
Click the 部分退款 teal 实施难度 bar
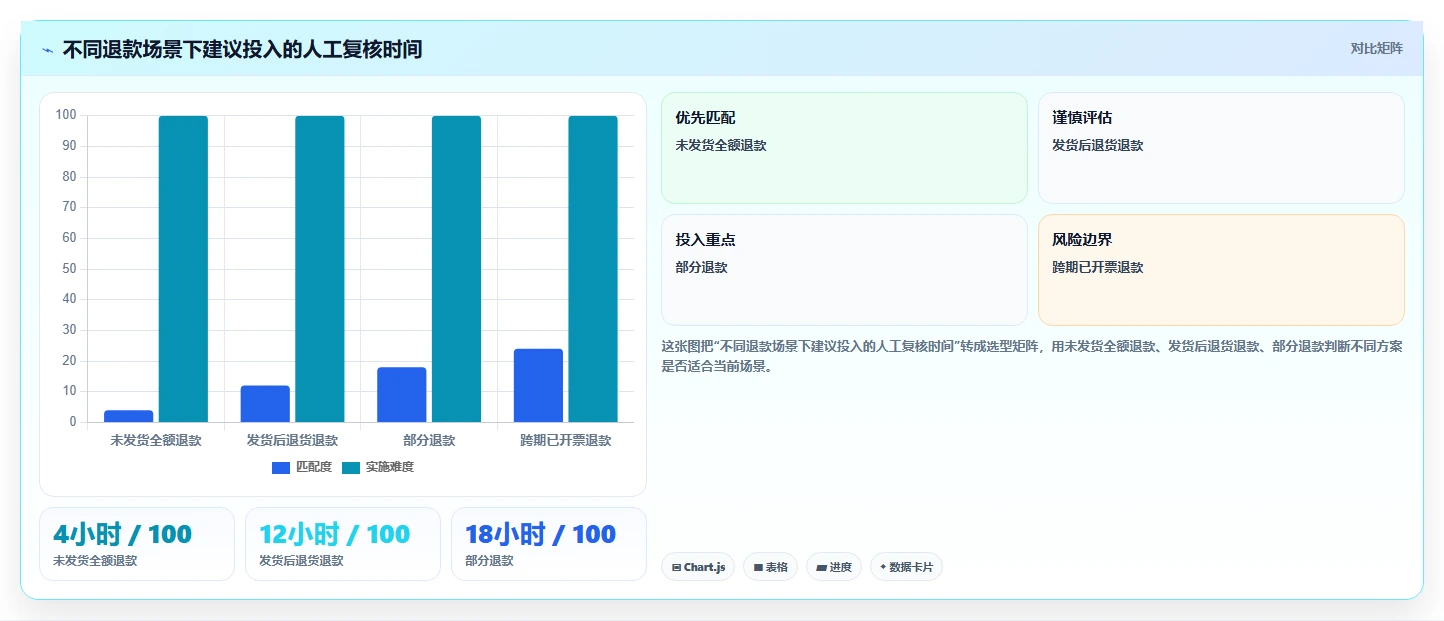[x=457, y=269]
